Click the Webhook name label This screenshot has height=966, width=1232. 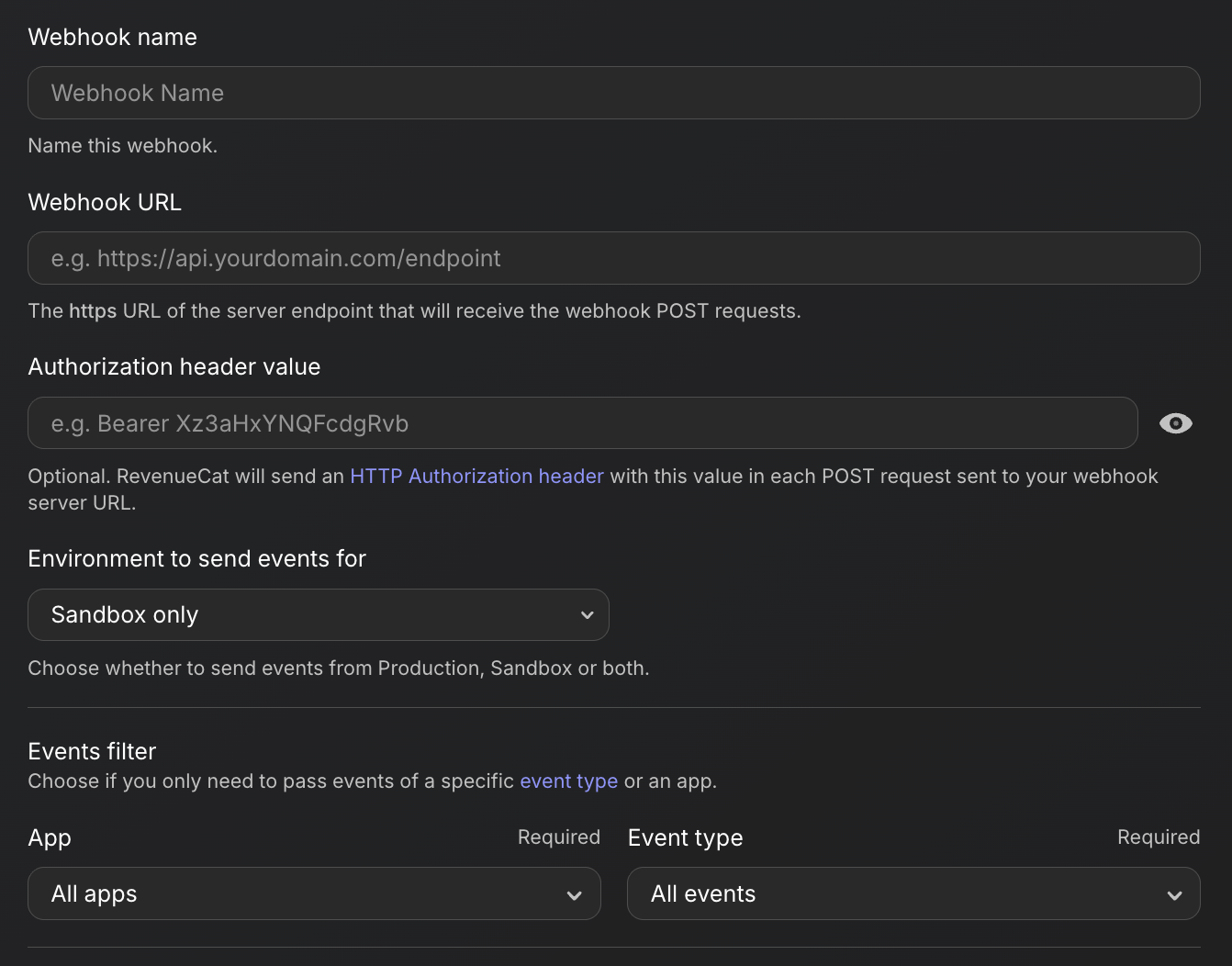[x=112, y=37]
